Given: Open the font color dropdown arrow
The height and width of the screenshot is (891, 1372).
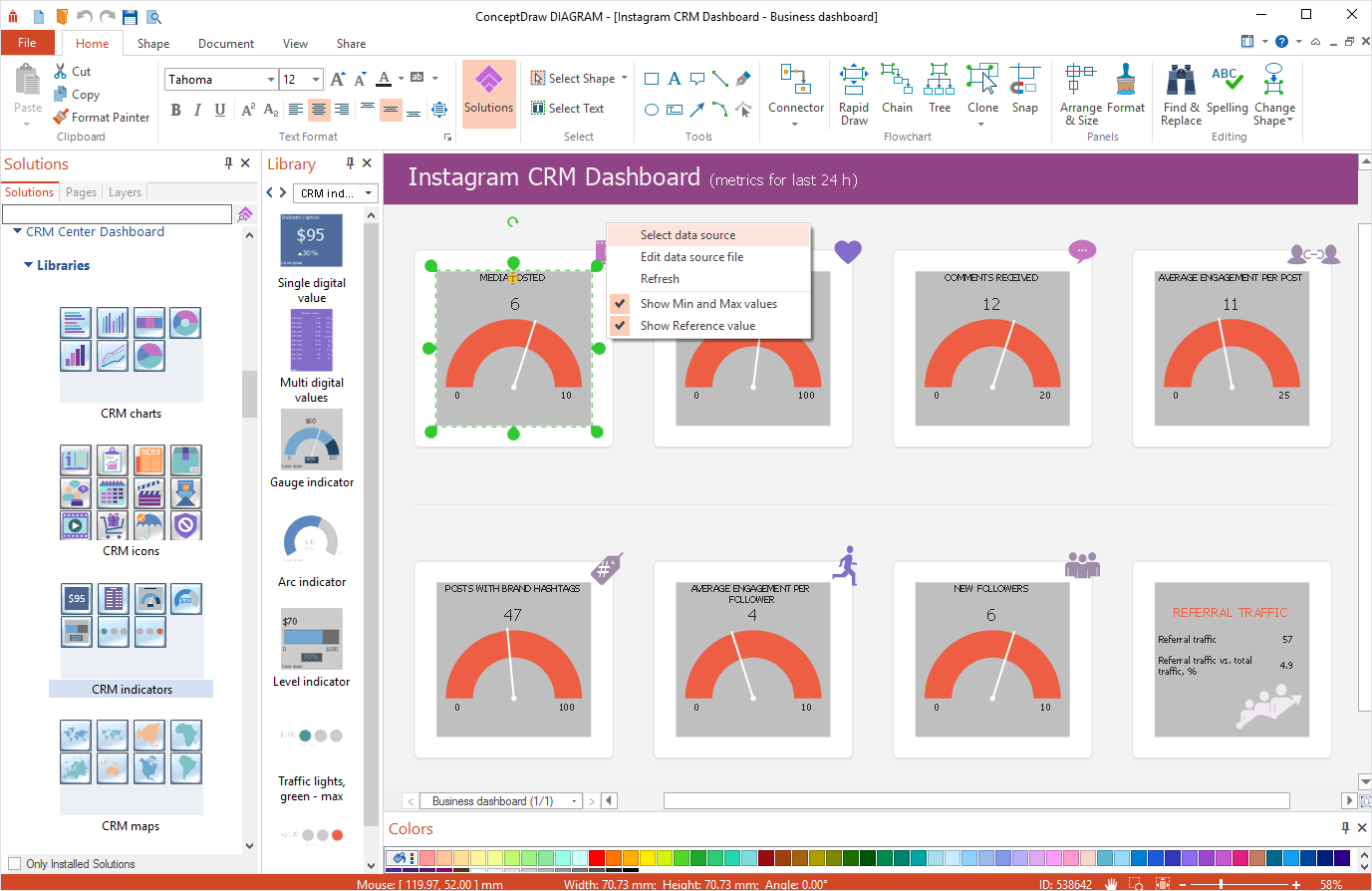Looking at the screenshot, I should tap(402, 79).
